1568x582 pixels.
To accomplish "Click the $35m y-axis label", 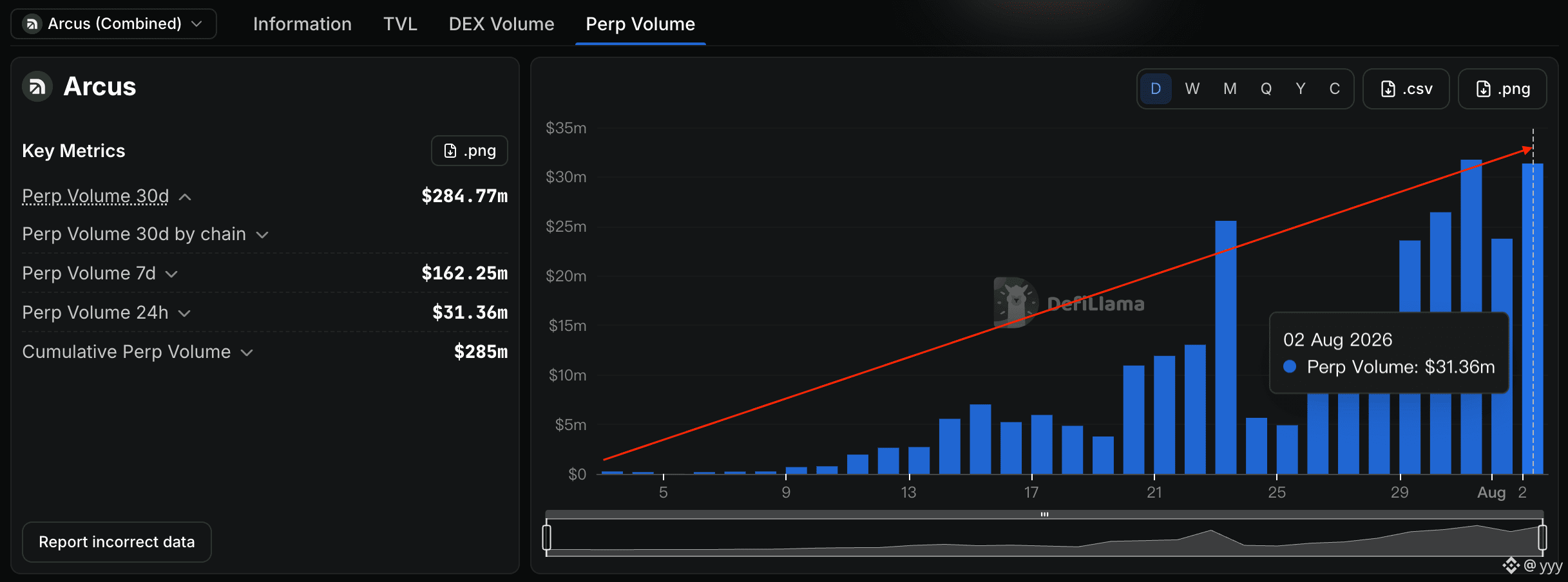I will point(566,128).
